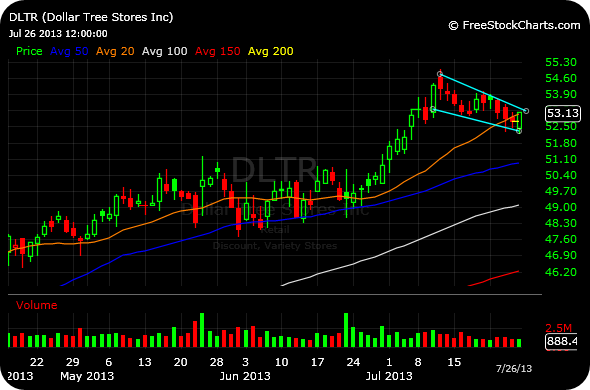Select the Avg 50 legend label
Viewport: 590px width, 390px height.
pyautogui.click(x=69, y=51)
